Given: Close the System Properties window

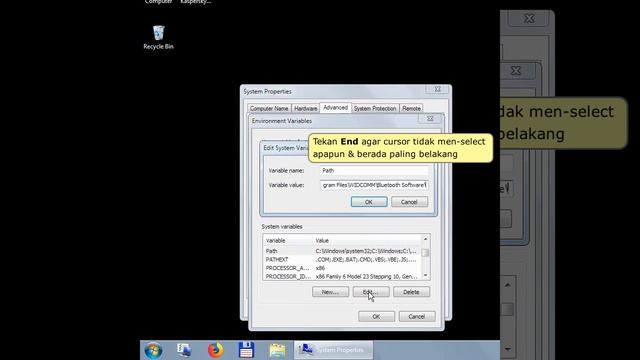Looking at the screenshot, I should [x=438, y=89].
